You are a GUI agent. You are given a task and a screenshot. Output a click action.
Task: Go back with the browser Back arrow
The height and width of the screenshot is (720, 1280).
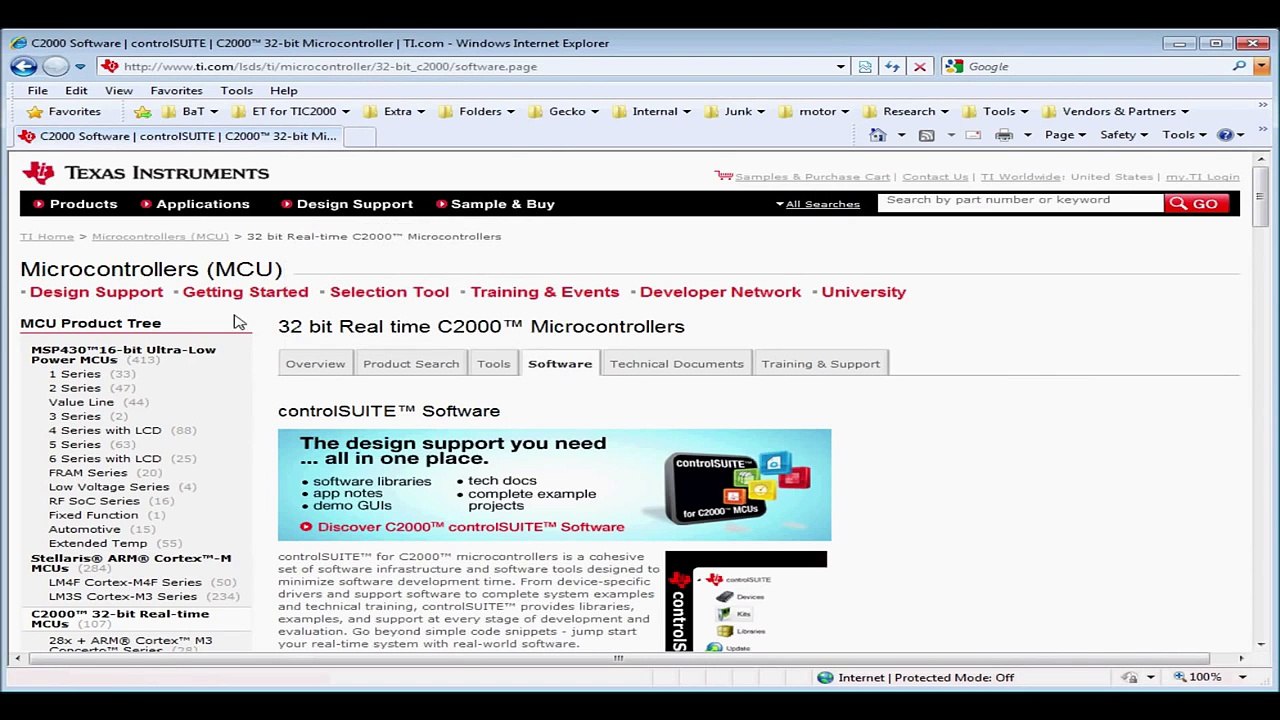(24, 66)
